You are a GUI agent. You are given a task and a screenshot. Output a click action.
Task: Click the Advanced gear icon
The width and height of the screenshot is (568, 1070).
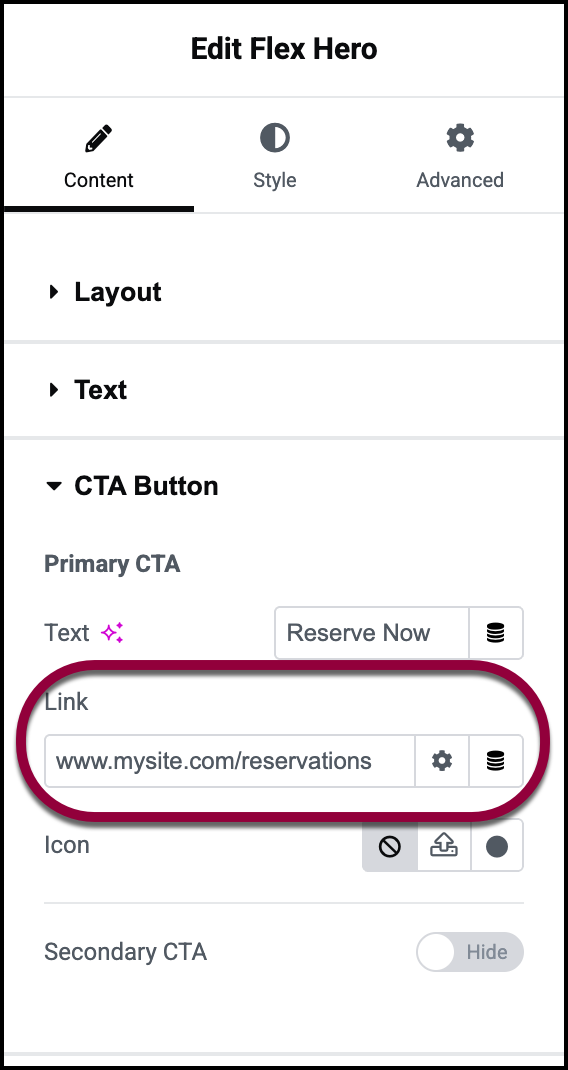pyautogui.click(x=460, y=138)
